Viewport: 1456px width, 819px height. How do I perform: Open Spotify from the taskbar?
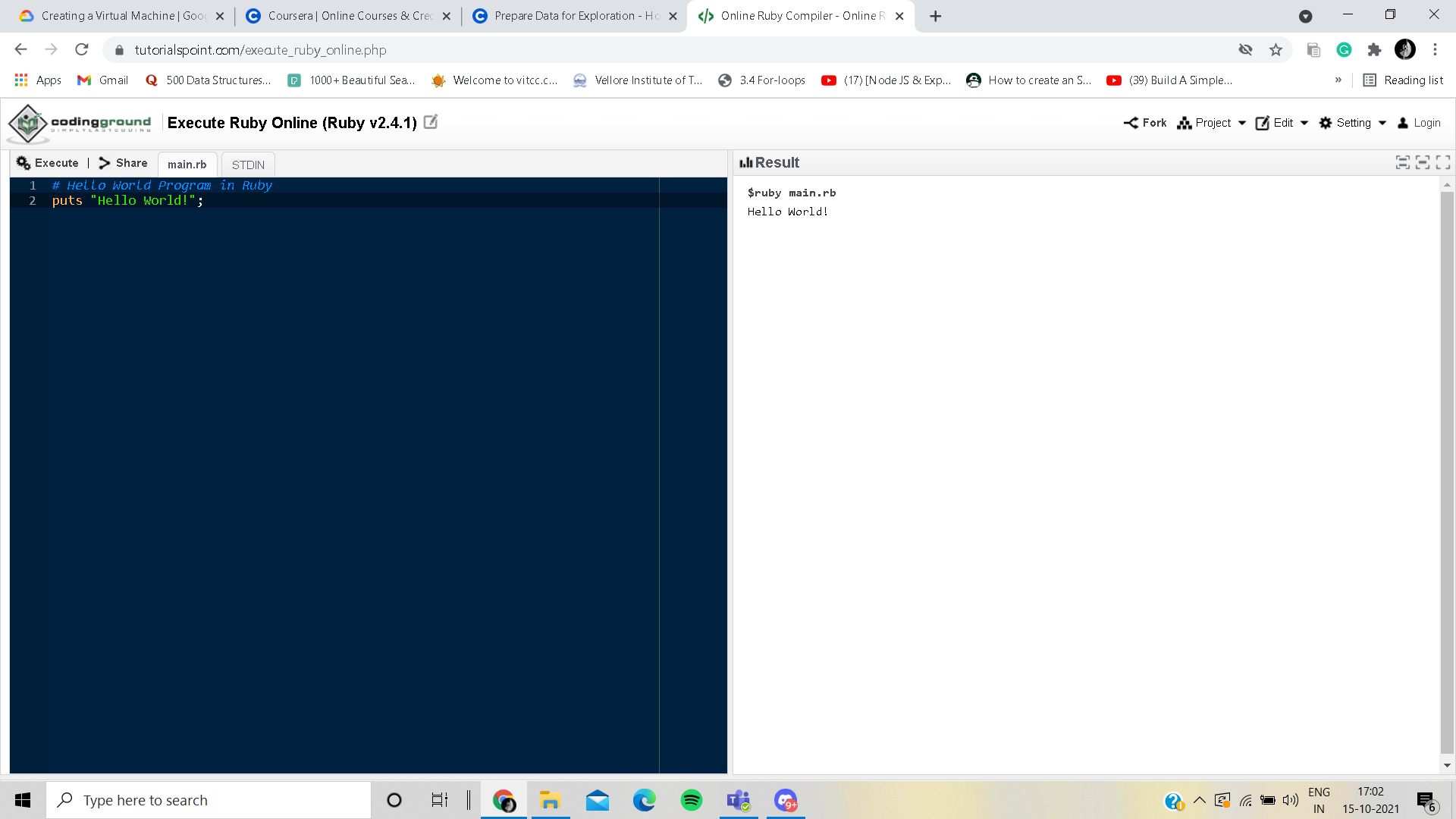pyautogui.click(x=691, y=800)
